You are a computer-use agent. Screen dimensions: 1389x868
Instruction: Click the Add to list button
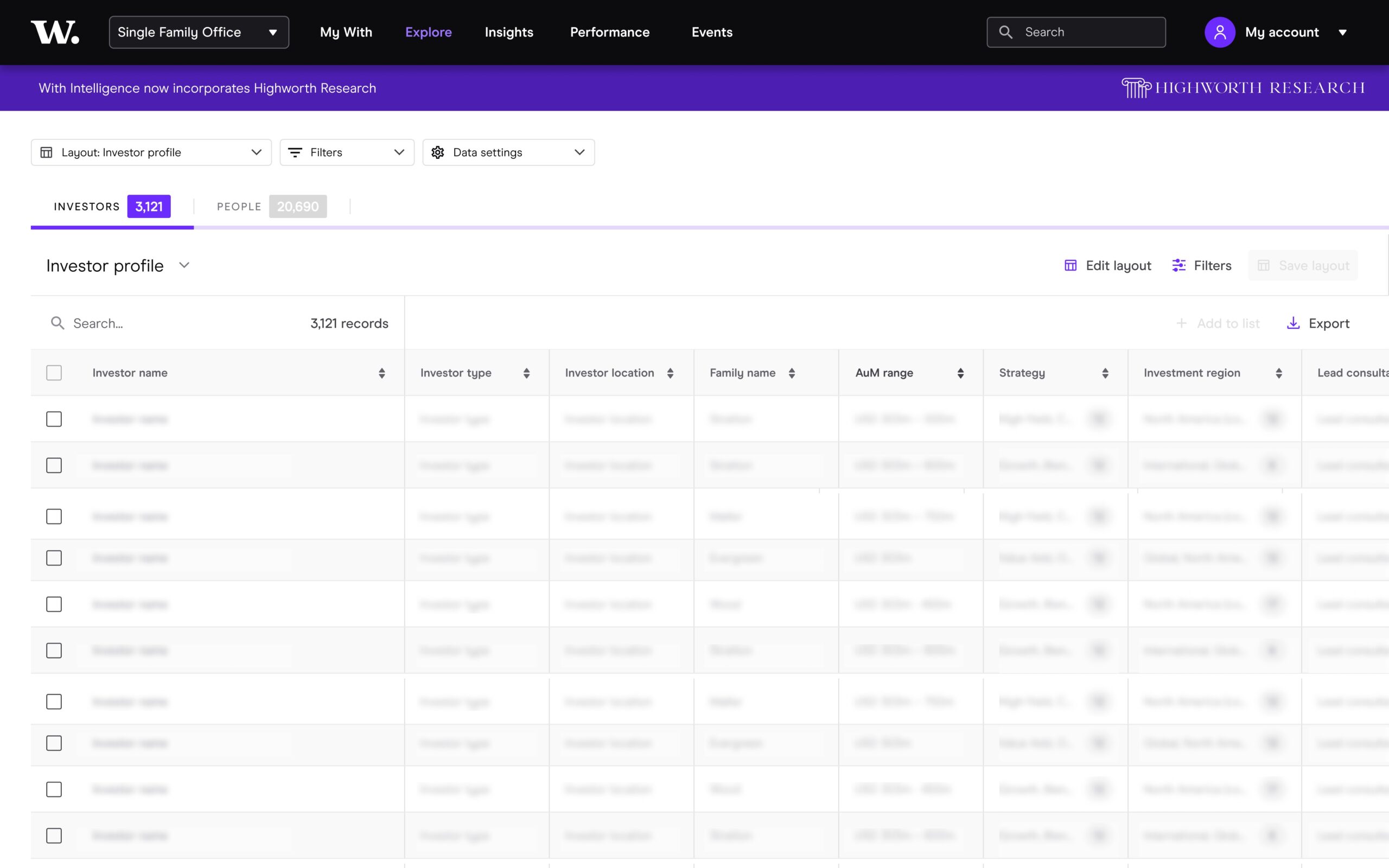tap(1218, 323)
